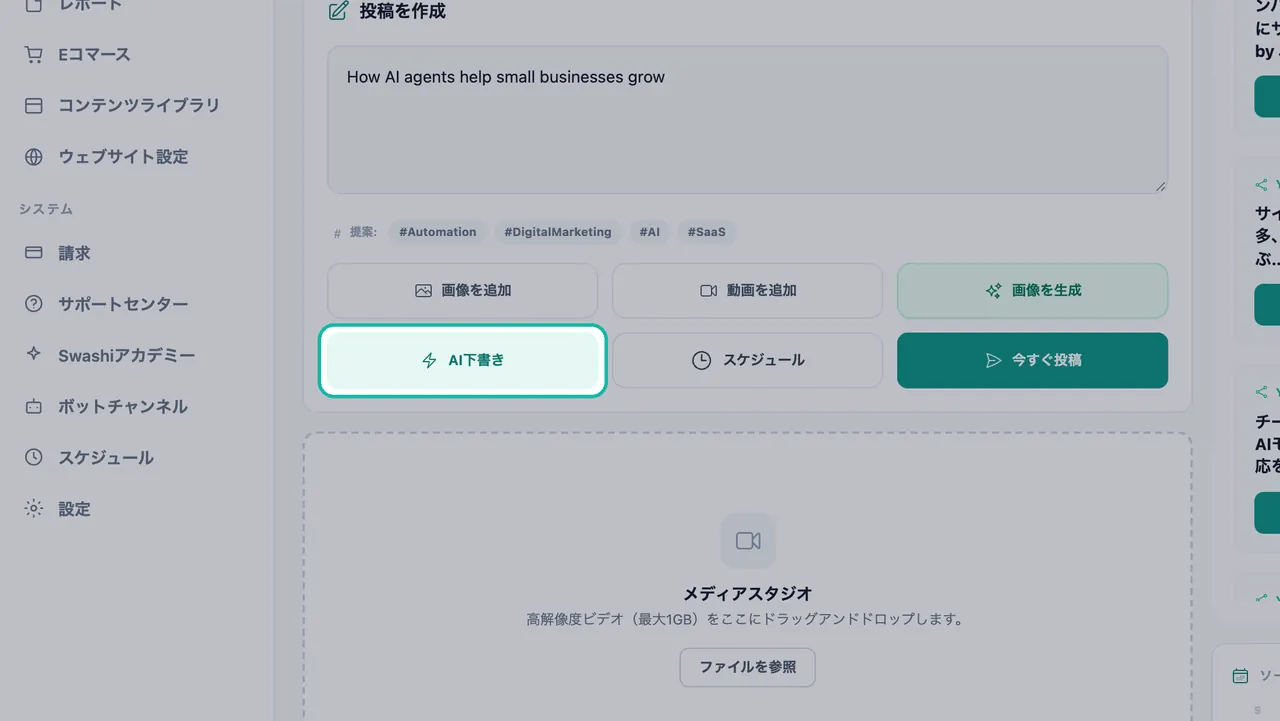Click the 画像を追加 button
The image size is (1280, 721).
point(462,291)
